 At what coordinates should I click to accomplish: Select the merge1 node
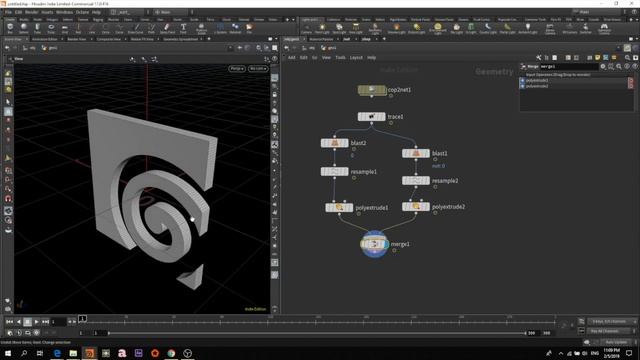coord(374,244)
